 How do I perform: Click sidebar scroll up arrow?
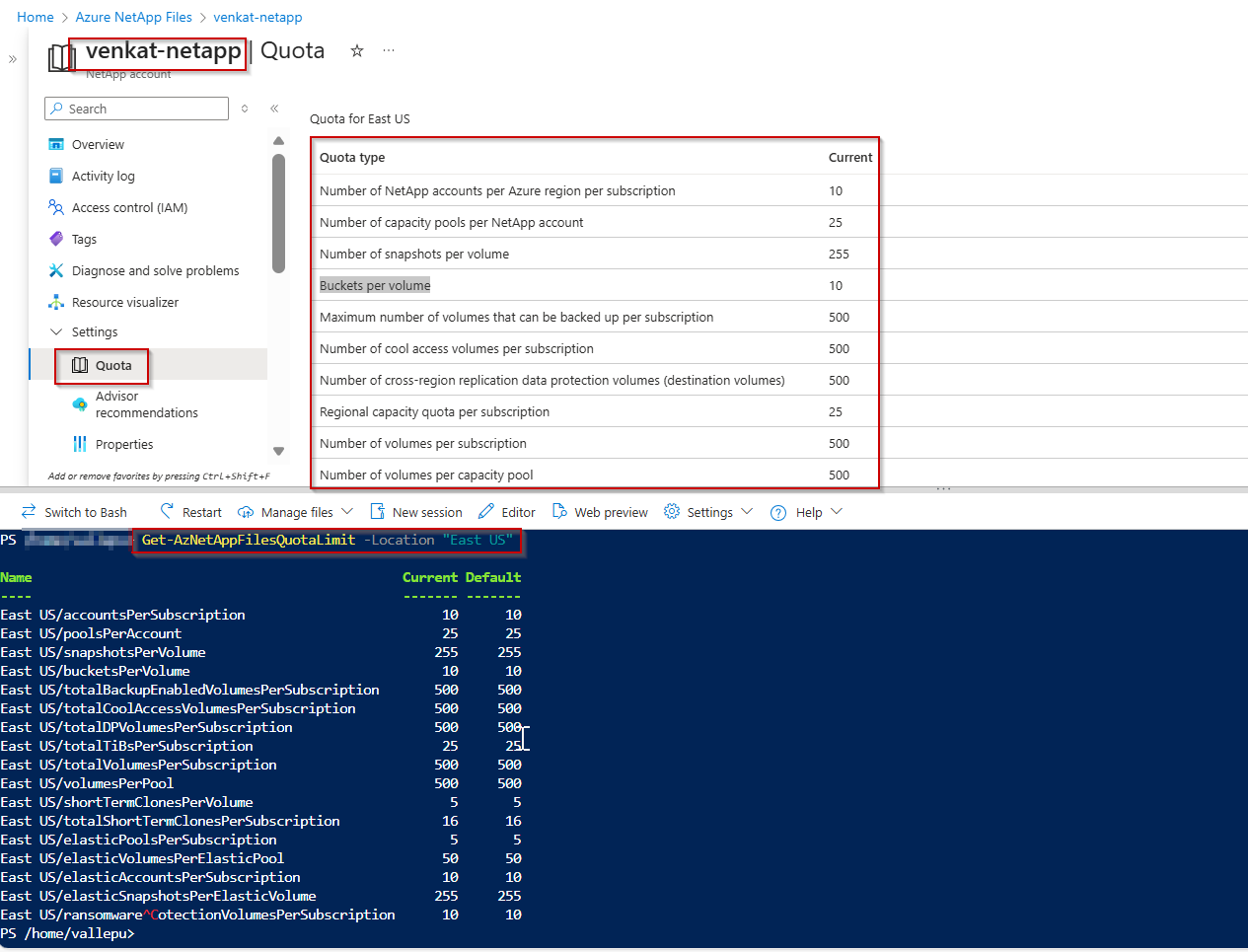click(x=278, y=141)
